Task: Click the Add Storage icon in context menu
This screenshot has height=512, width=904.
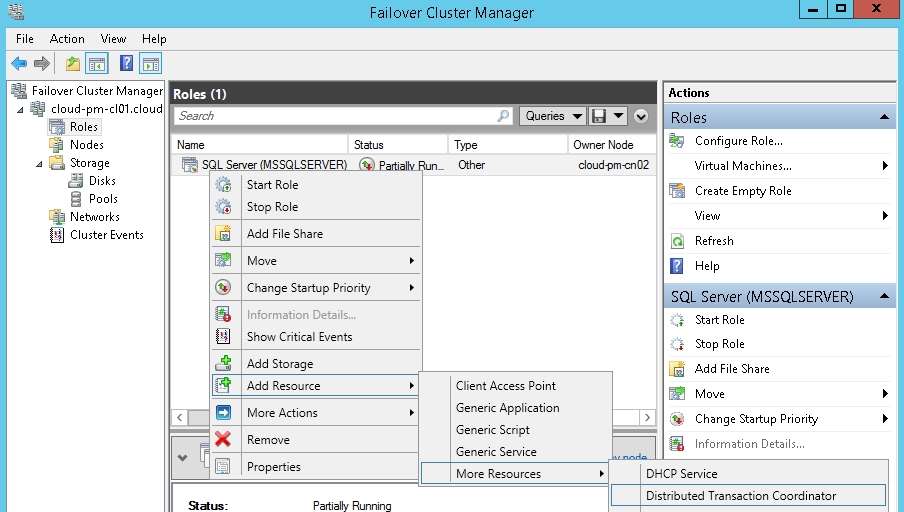Action: [x=223, y=363]
